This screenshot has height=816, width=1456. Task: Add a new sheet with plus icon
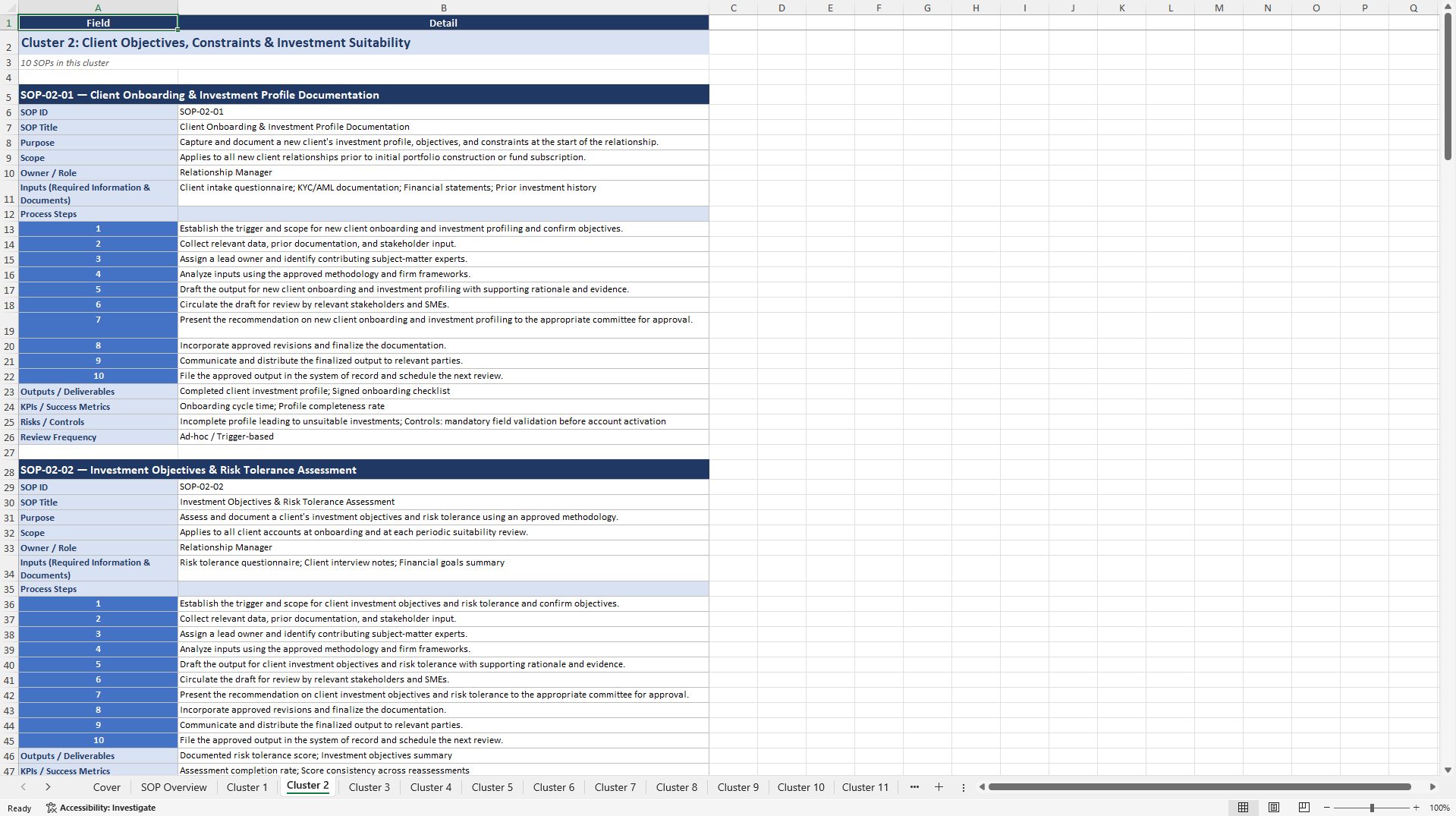pyautogui.click(x=939, y=787)
